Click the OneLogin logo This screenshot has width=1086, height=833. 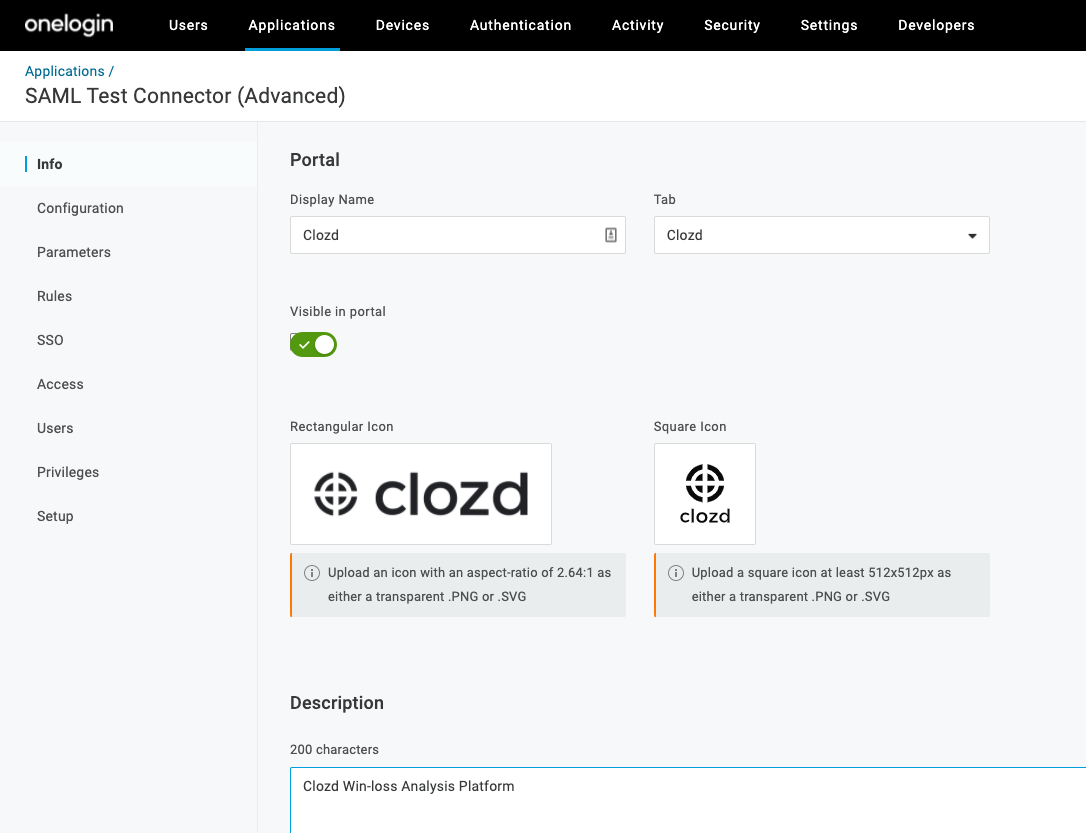click(69, 24)
